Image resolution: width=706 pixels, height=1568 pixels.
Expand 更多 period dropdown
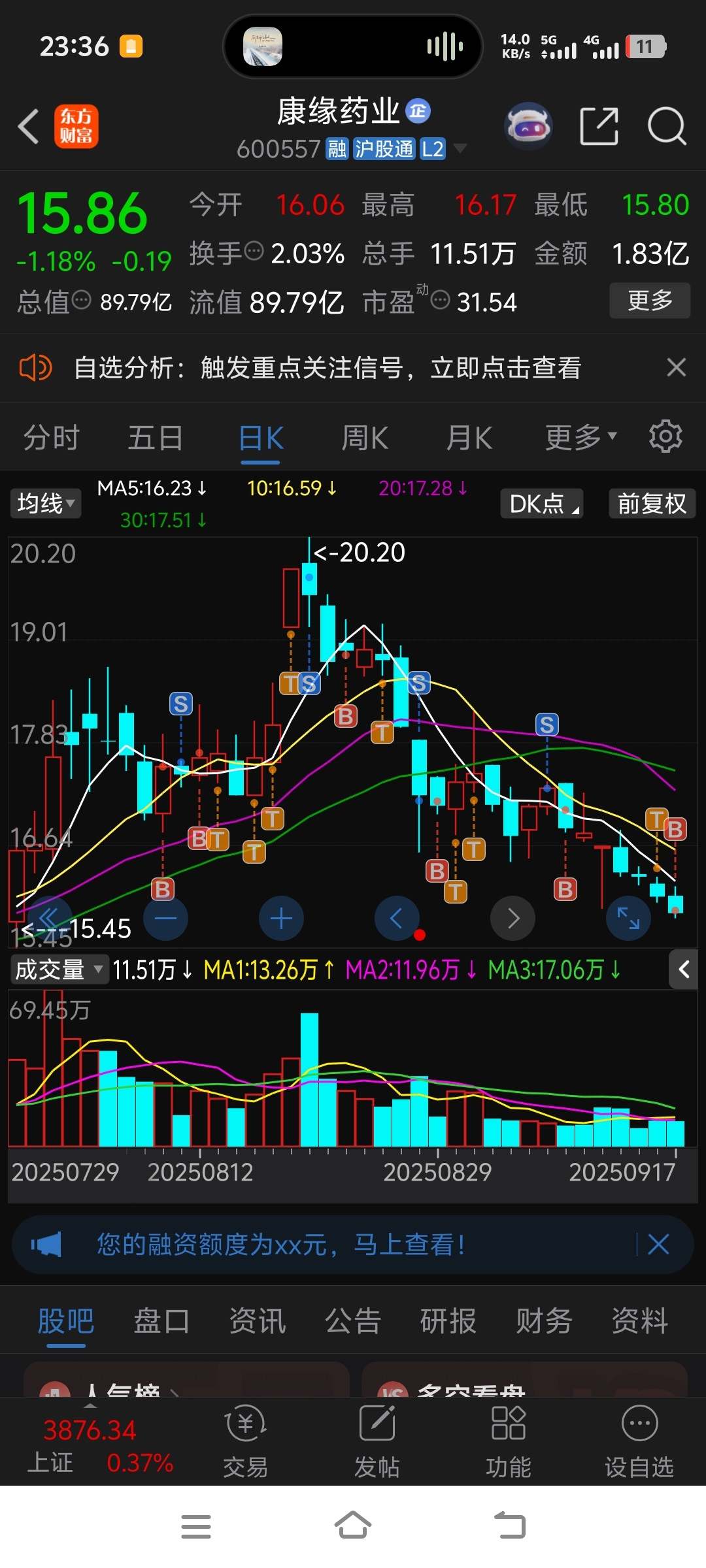click(581, 437)
